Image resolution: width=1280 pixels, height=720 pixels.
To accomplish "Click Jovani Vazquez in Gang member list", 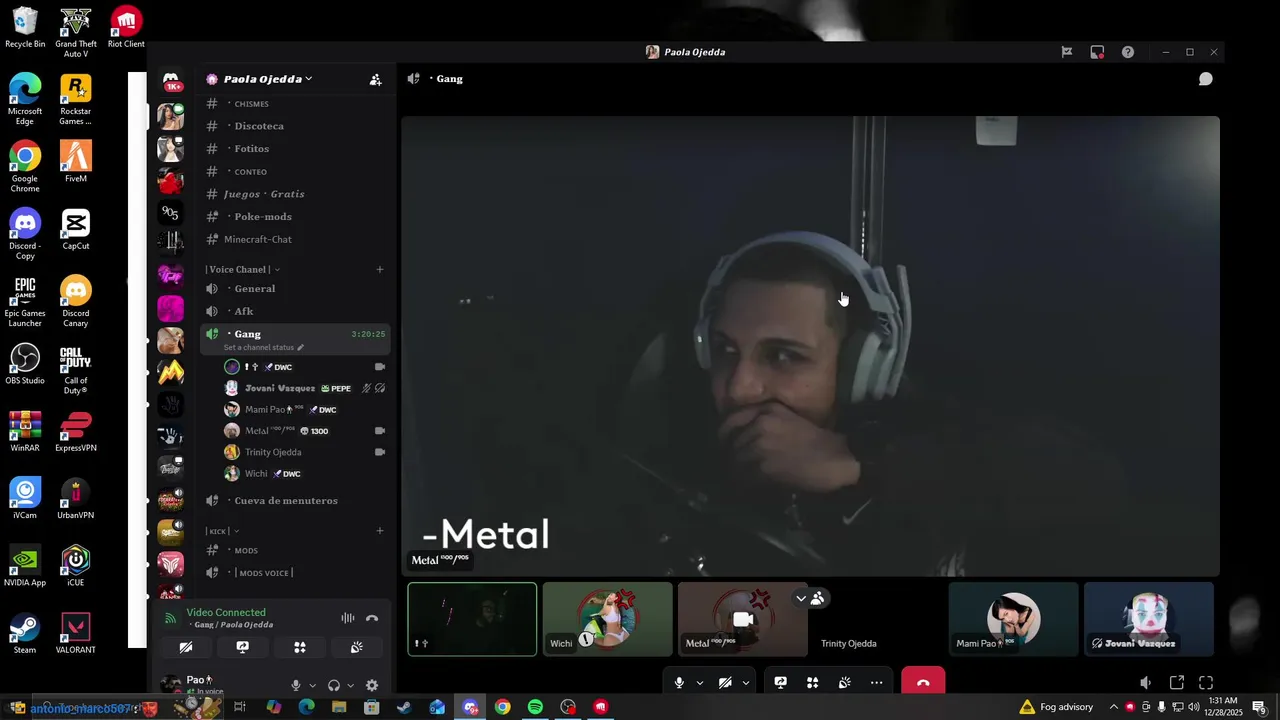I will tap(305, 388).
